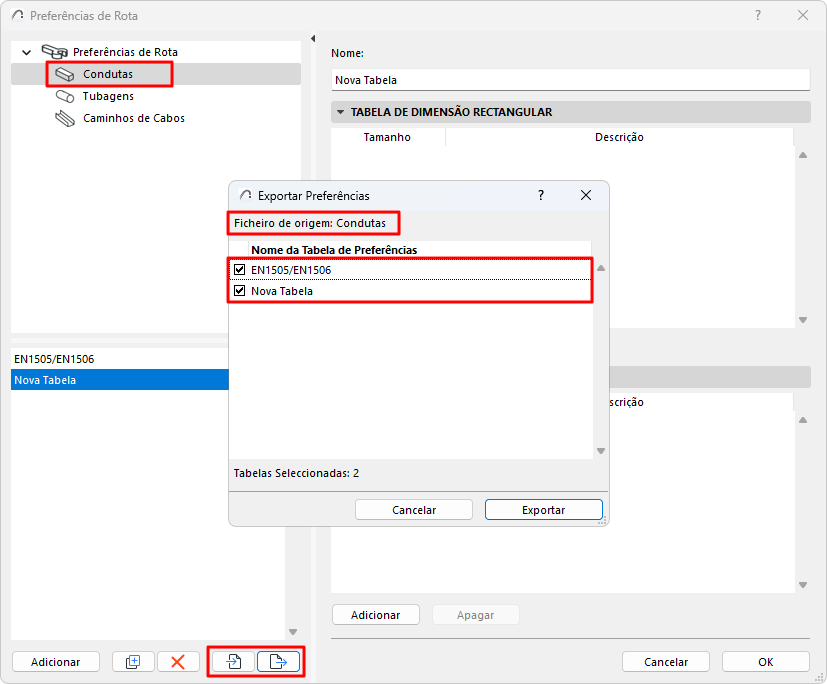Screen dimensions: 827x684
Task: Collapse the Preferências de Rota tree node
Action: coord(26,52)
